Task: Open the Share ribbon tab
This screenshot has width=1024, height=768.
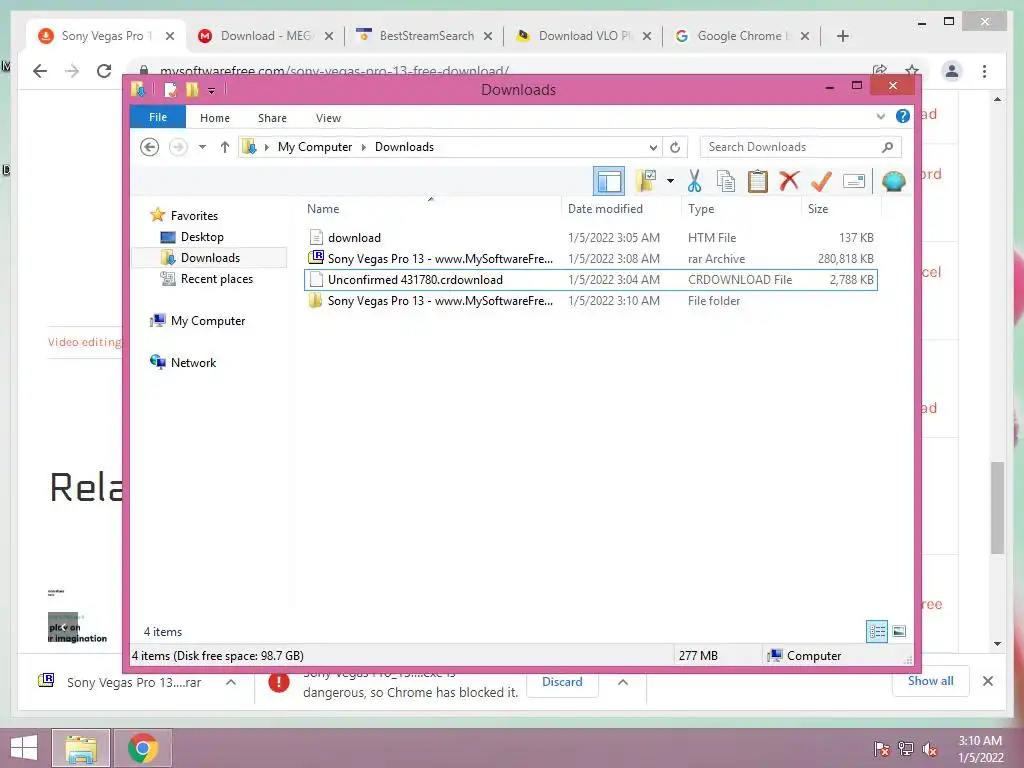Action: tap(272, 118)
